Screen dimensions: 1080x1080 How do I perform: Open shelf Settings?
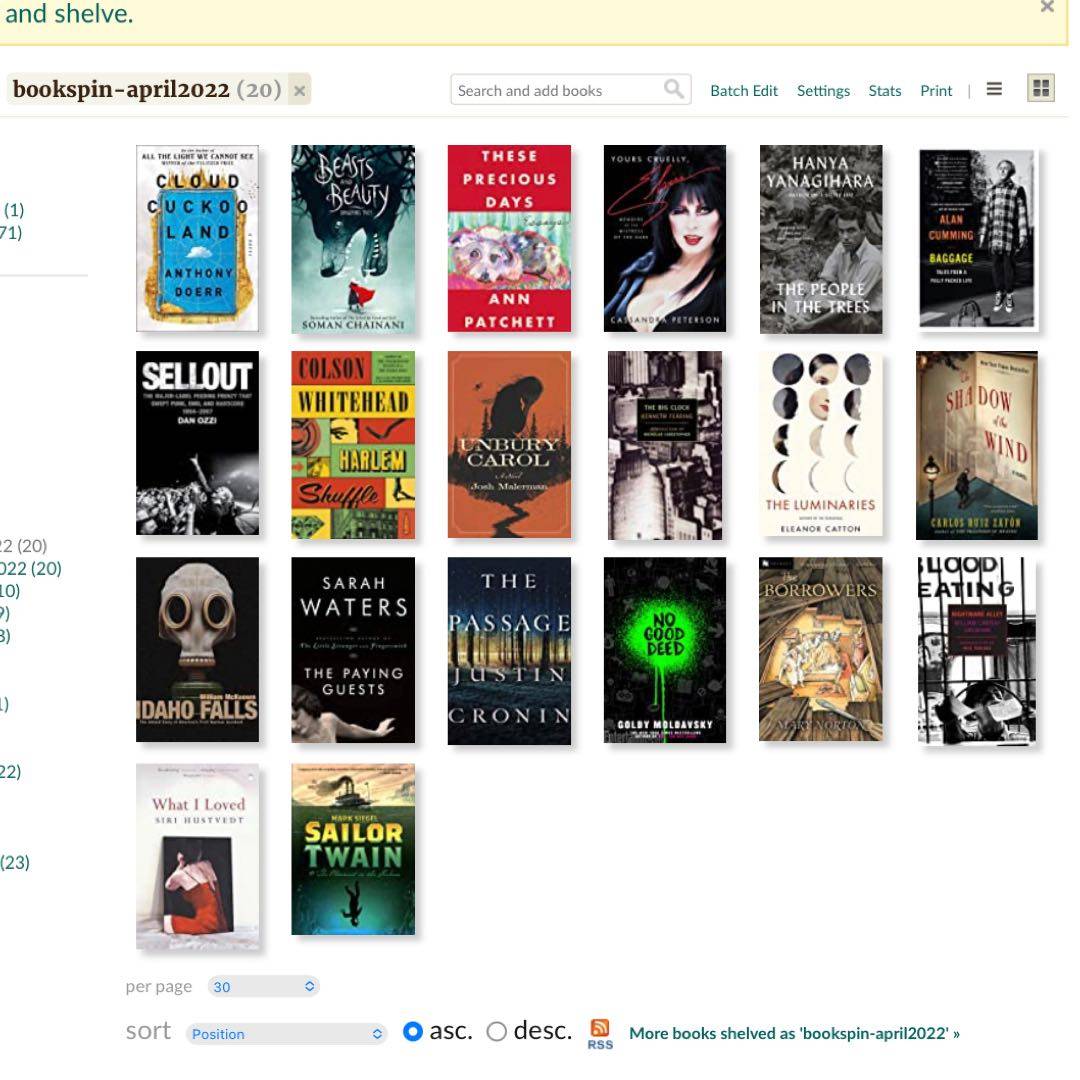click(823, 90)
